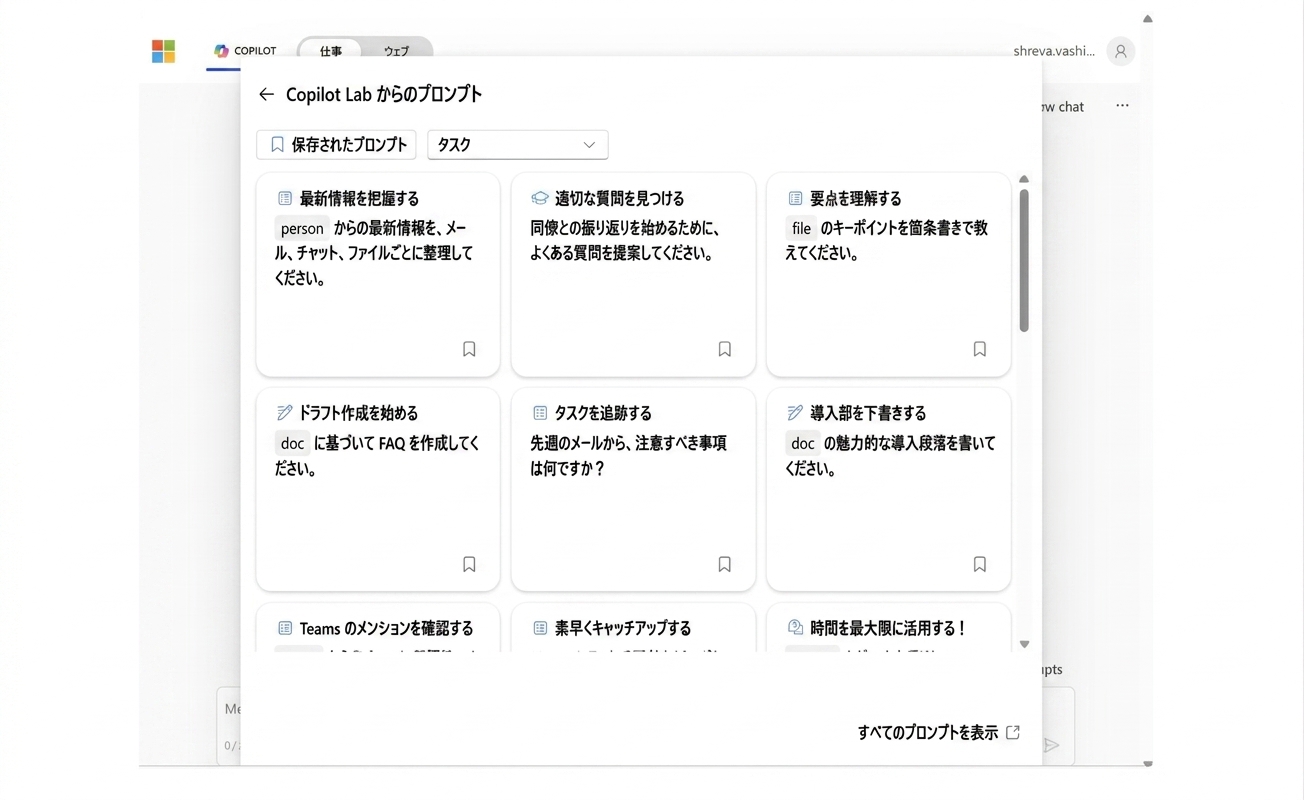Click 先週のメールから、注意すべき事項は何ですか？ text
The height and width of the screenshot is (800, 1304).
point(628,456)
